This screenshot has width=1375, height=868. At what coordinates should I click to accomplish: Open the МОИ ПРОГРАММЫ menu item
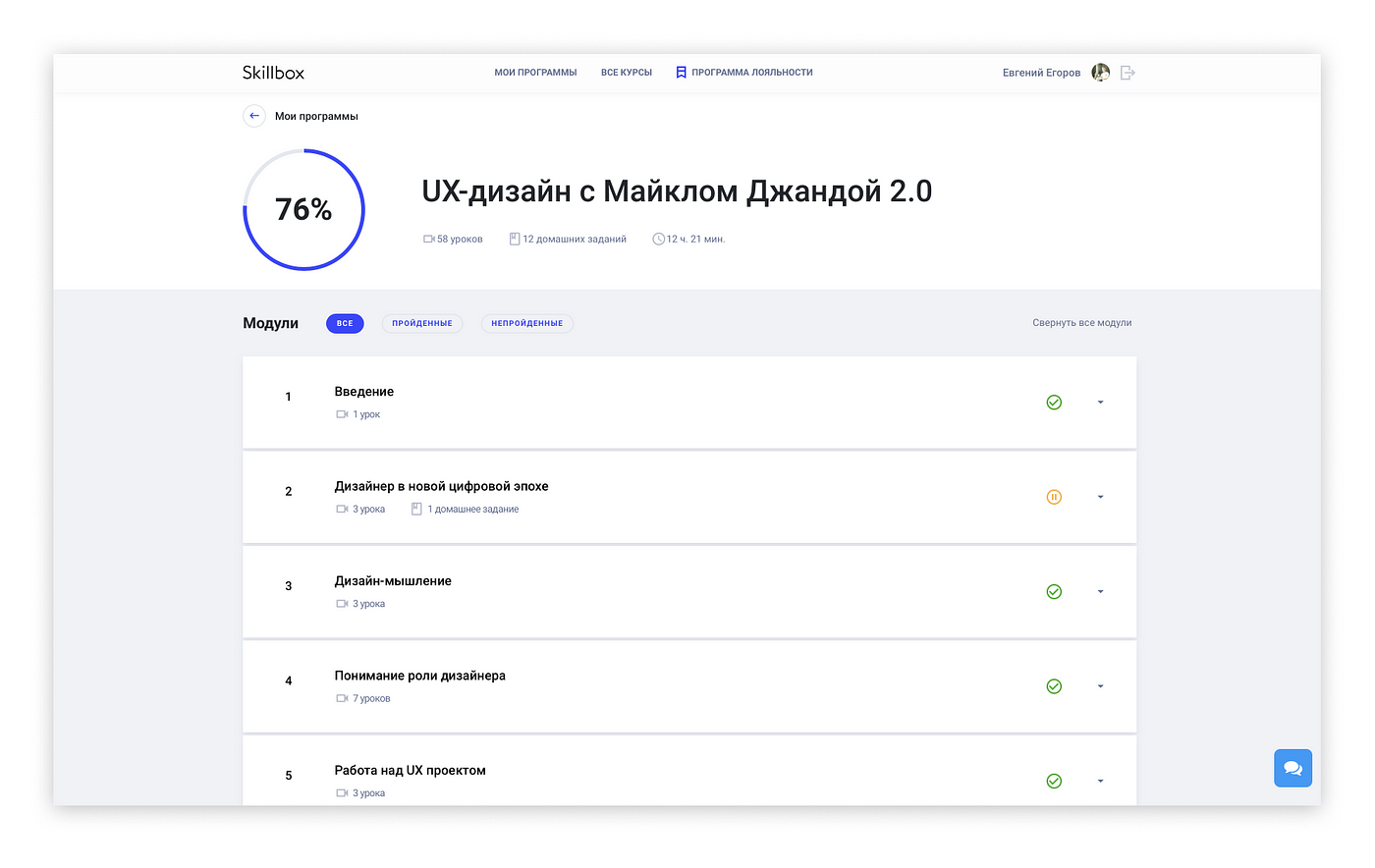click(x=535, y=73)
